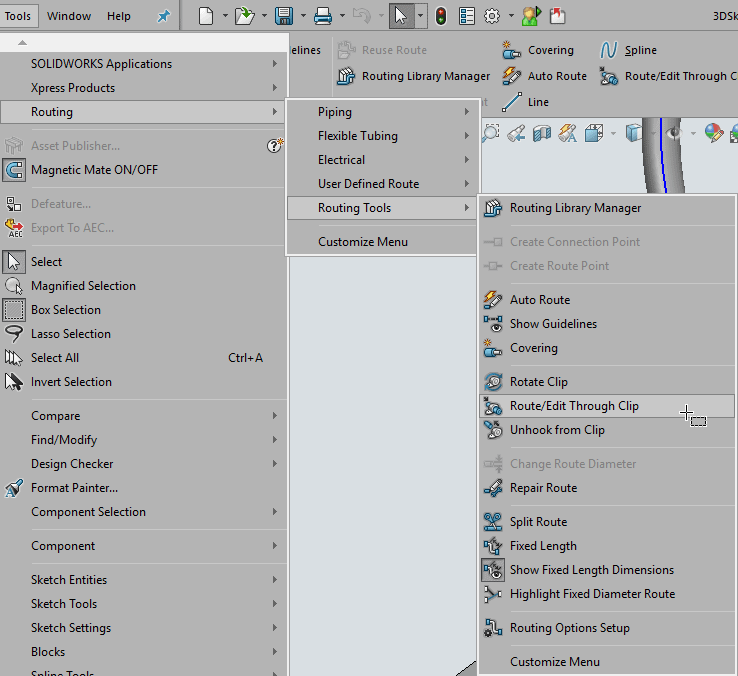Expand the Find/Modify submenu

click(x=144, y=440)
